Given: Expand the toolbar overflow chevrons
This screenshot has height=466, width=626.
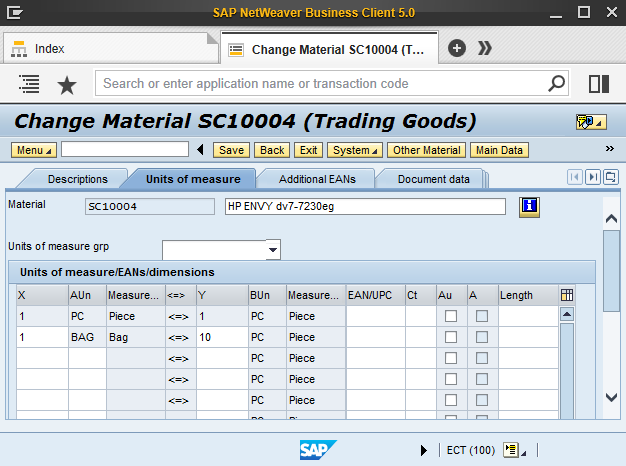Looking at the screenshot, I should 609,149.
